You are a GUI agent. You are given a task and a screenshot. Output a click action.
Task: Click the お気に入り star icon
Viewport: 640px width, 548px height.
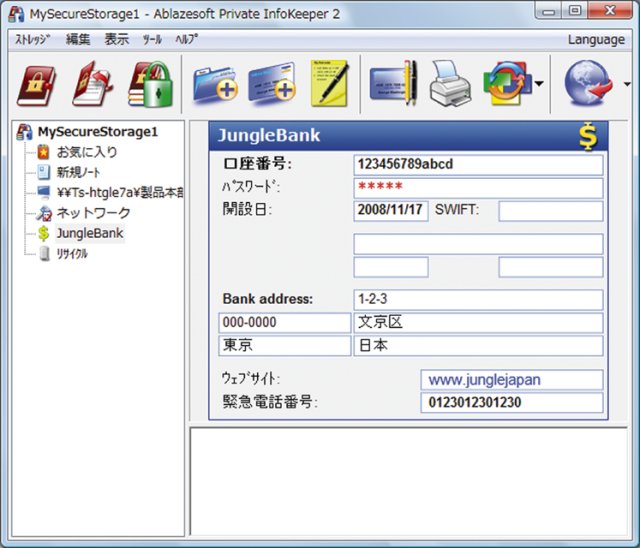click(44, 152)
